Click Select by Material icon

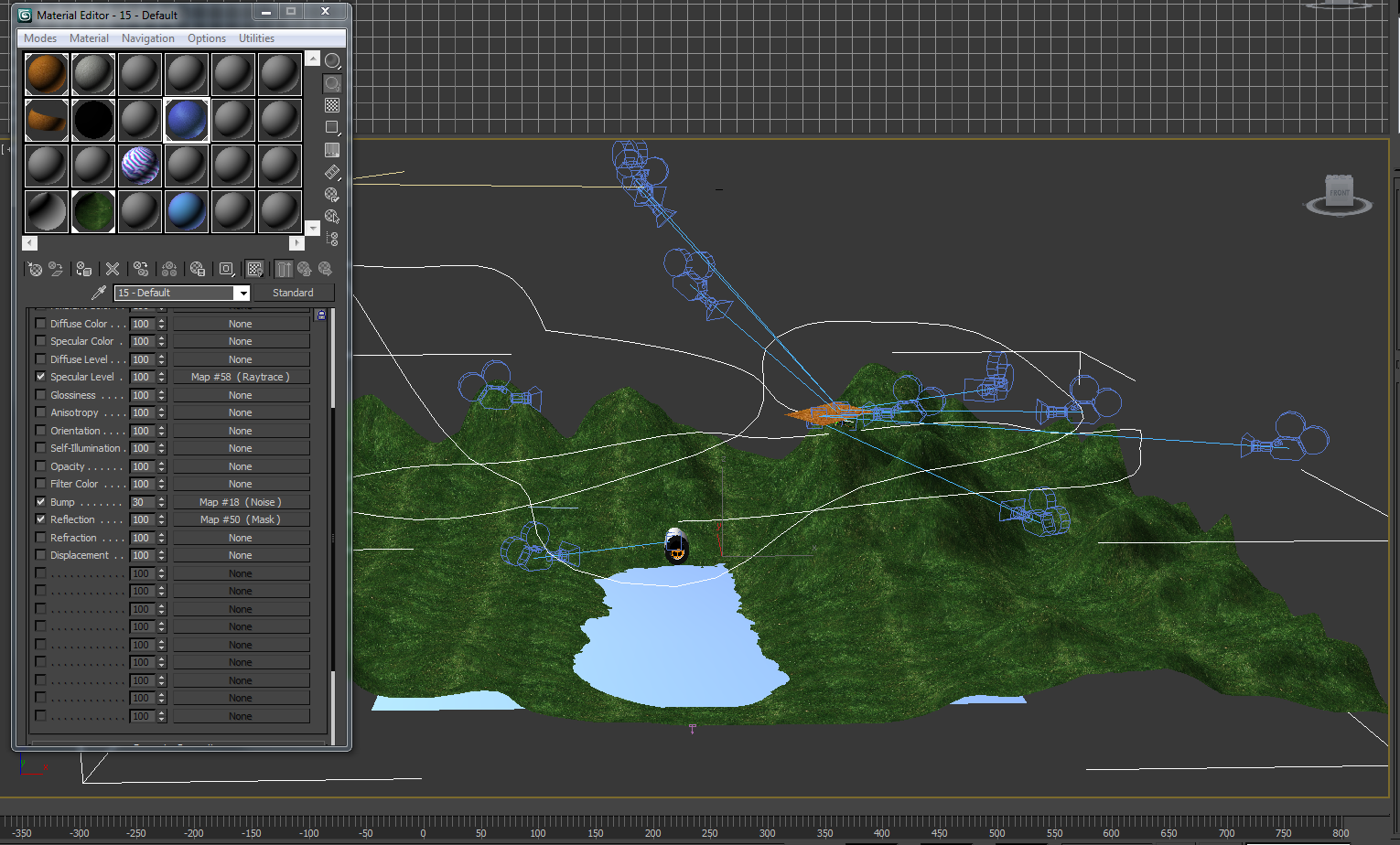coord(332,217)
